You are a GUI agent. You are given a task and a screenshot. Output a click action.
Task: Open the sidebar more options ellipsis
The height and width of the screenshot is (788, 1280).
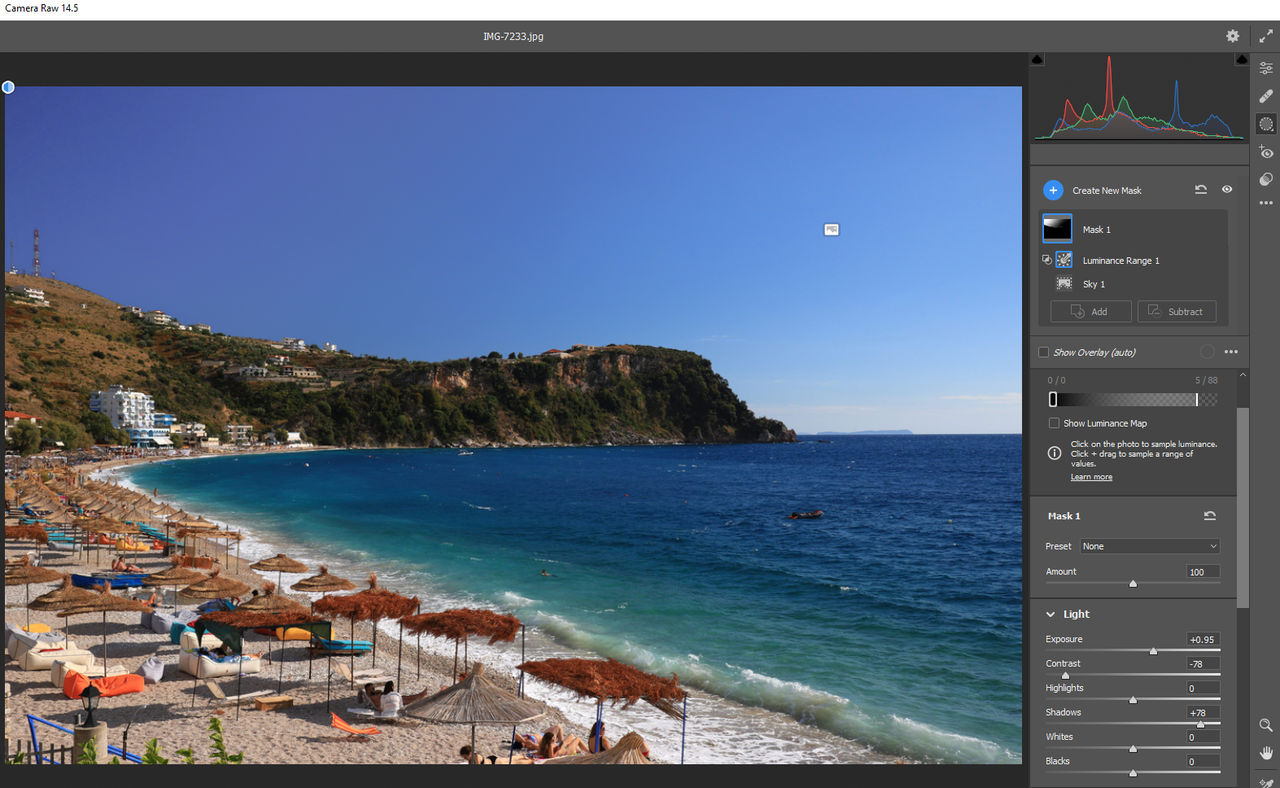1266,203
